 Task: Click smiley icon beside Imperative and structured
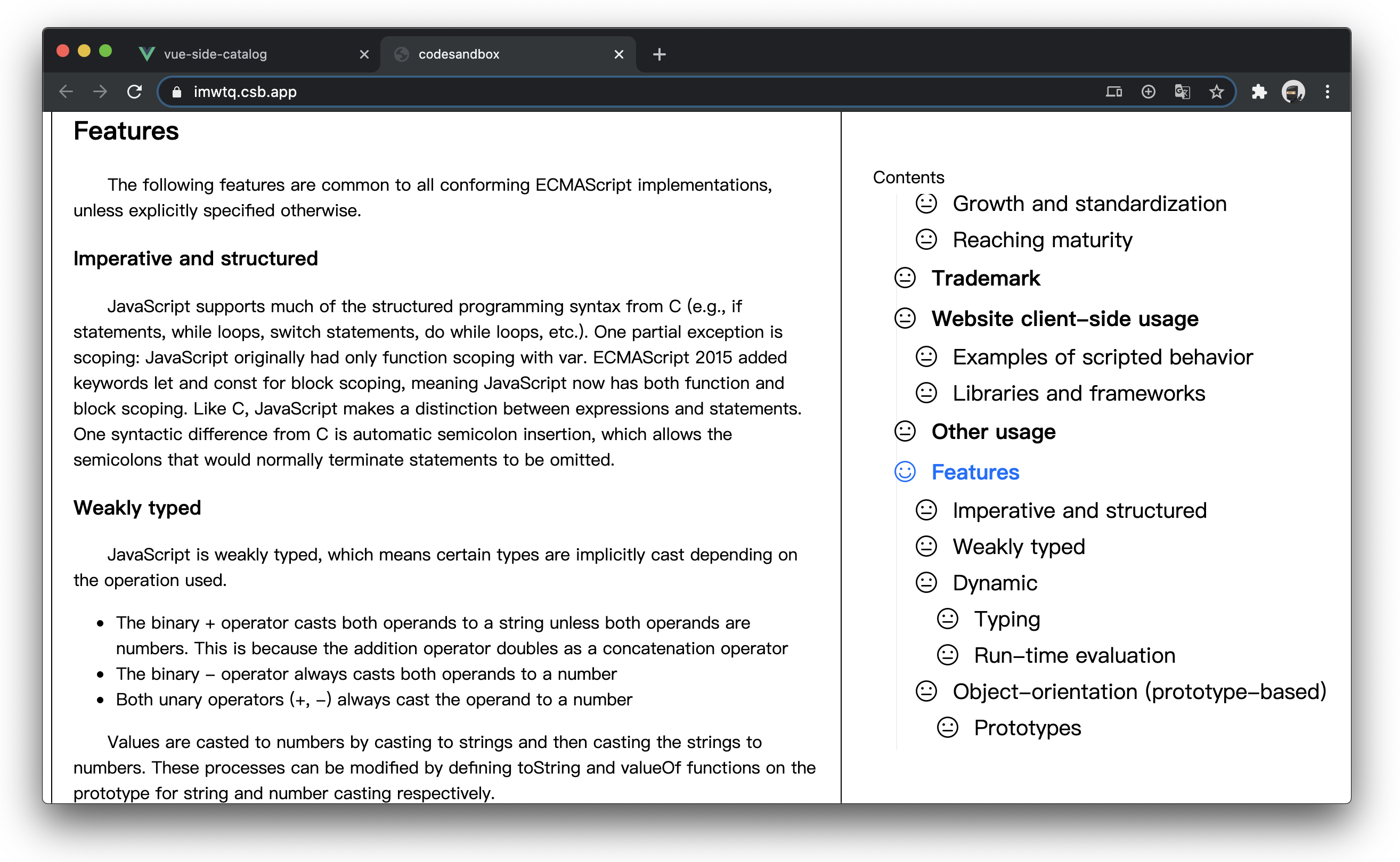click(926, 510)
